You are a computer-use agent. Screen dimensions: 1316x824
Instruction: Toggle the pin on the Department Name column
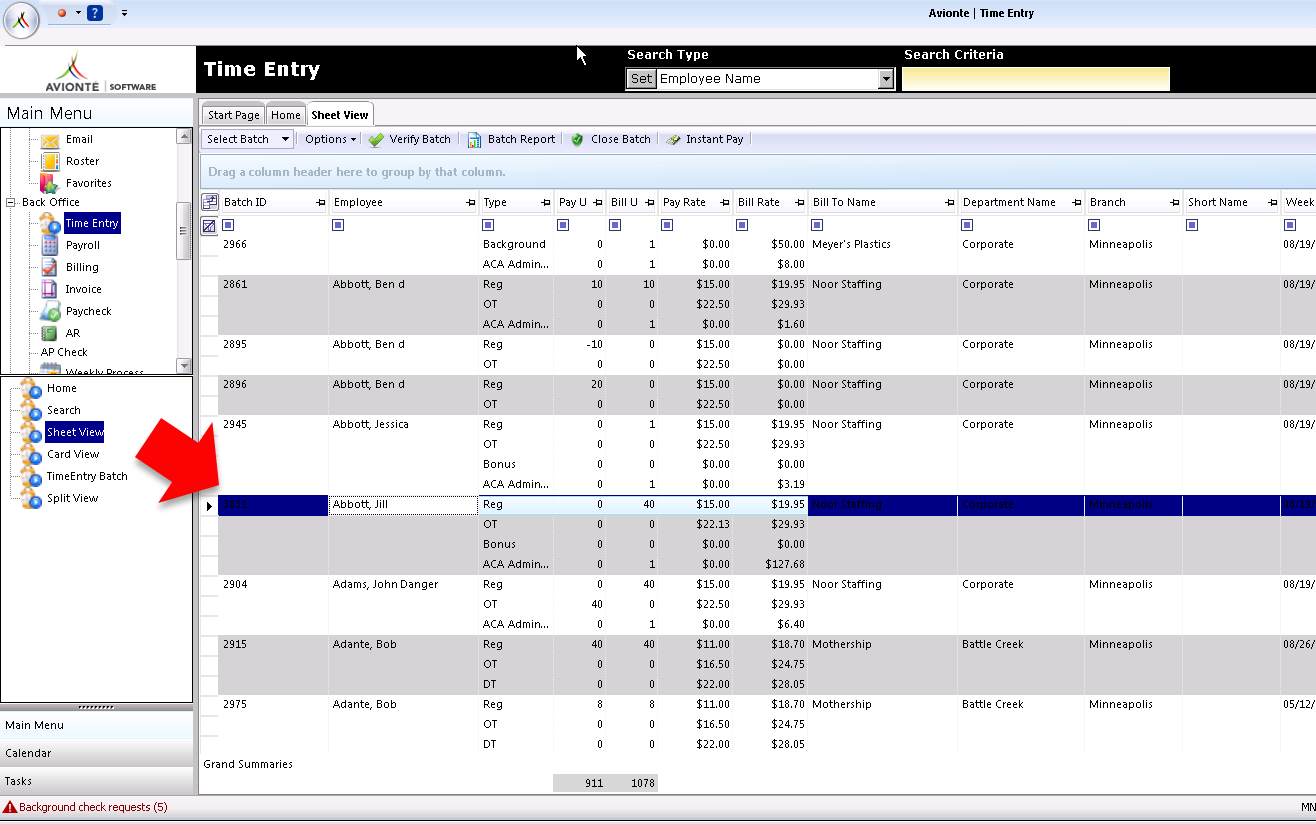[x=1076, y=203]
